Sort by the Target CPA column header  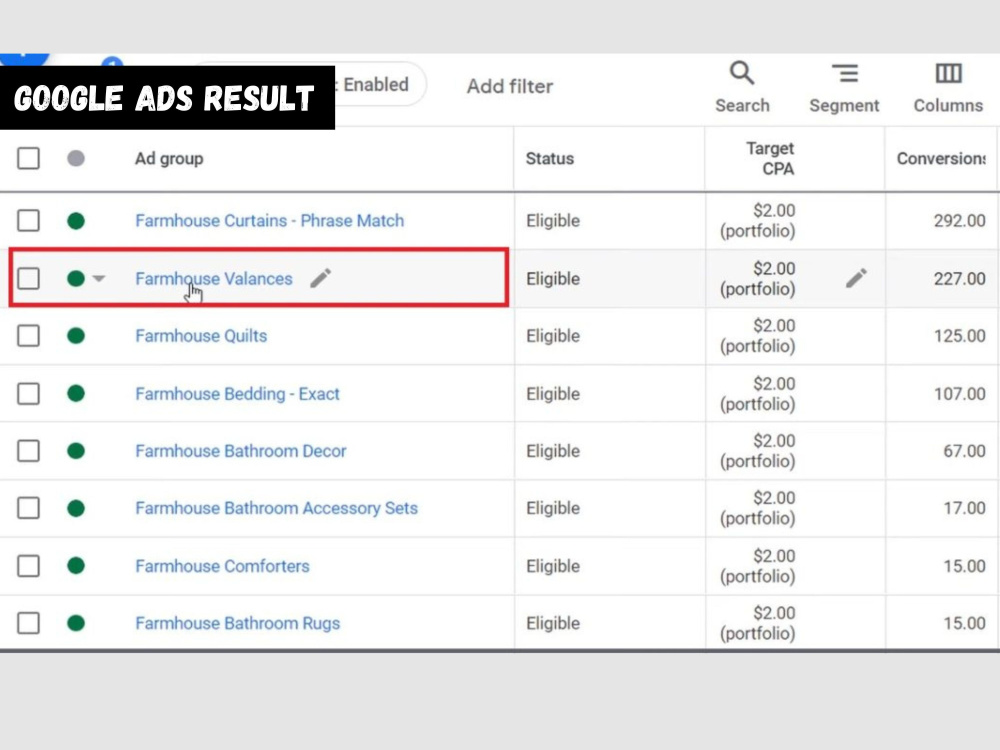pos(770,158)
